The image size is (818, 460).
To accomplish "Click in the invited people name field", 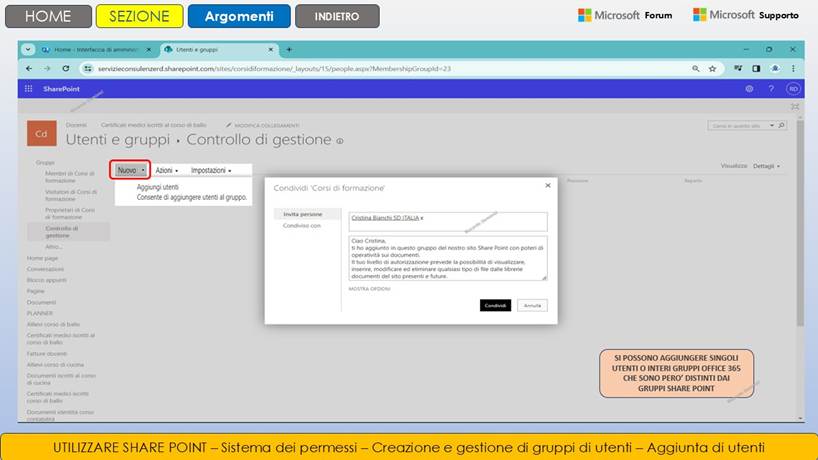I will point(448,222).
